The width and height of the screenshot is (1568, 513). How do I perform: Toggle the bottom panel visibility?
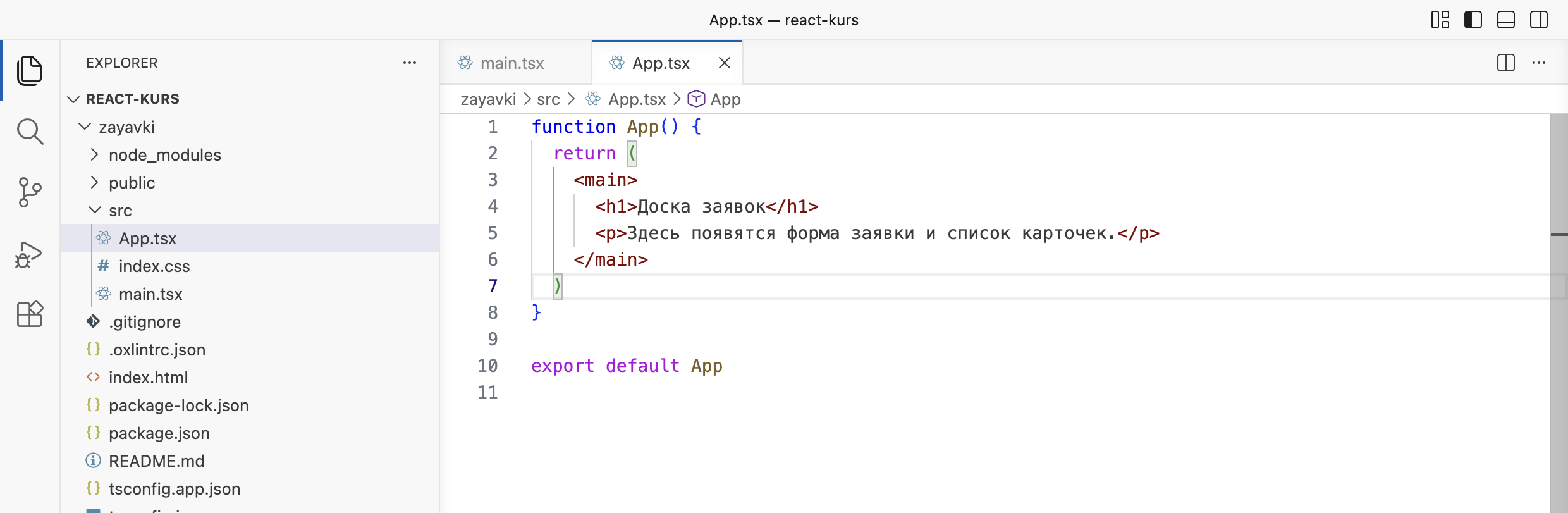point(1506,20)
